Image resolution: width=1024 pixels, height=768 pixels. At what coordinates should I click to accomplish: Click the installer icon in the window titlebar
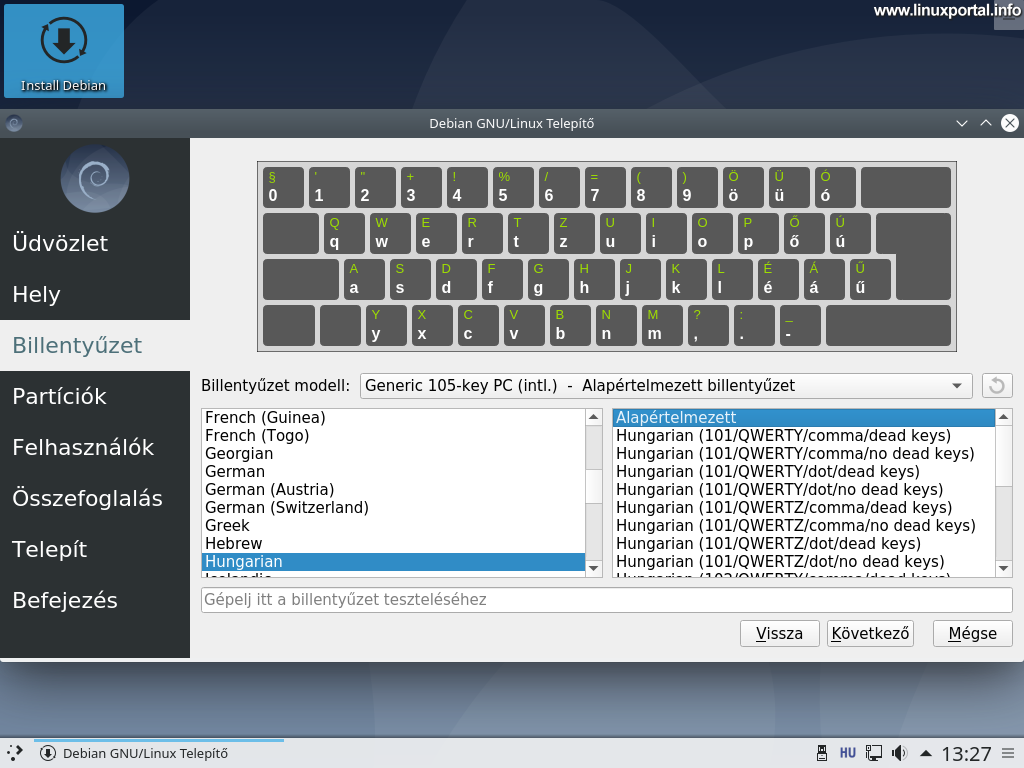pos(14,123)
